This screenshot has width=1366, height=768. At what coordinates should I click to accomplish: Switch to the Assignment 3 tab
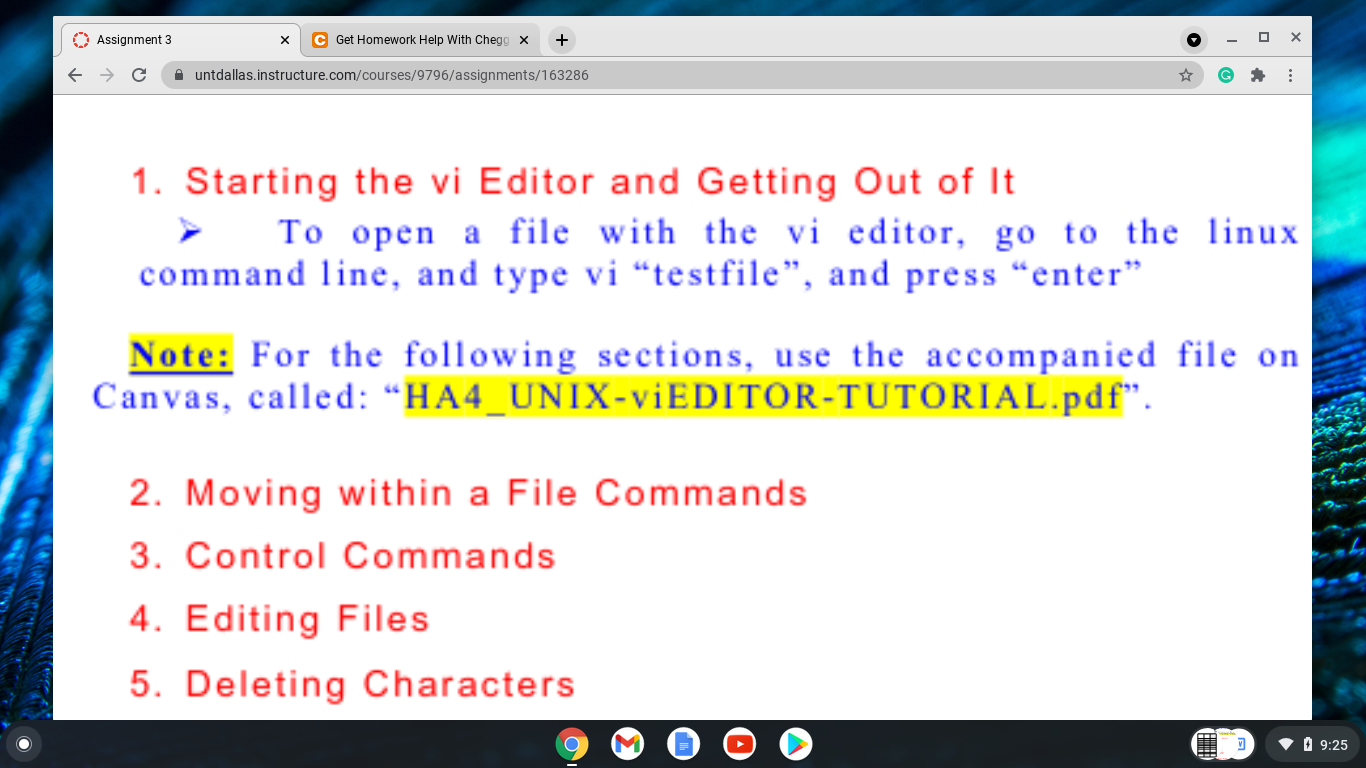181,40
